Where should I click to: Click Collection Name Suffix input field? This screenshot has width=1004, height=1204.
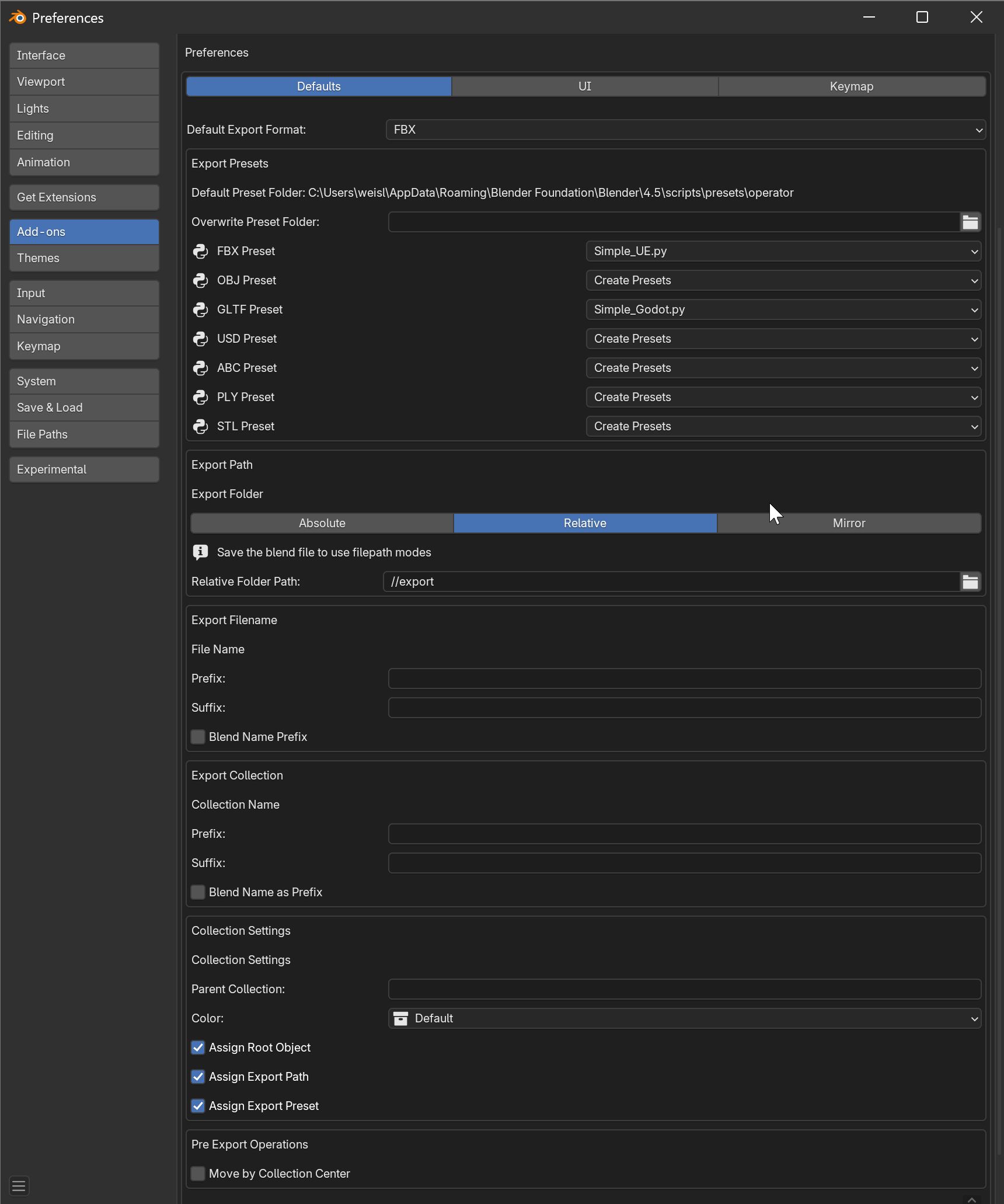click(685, 863)
